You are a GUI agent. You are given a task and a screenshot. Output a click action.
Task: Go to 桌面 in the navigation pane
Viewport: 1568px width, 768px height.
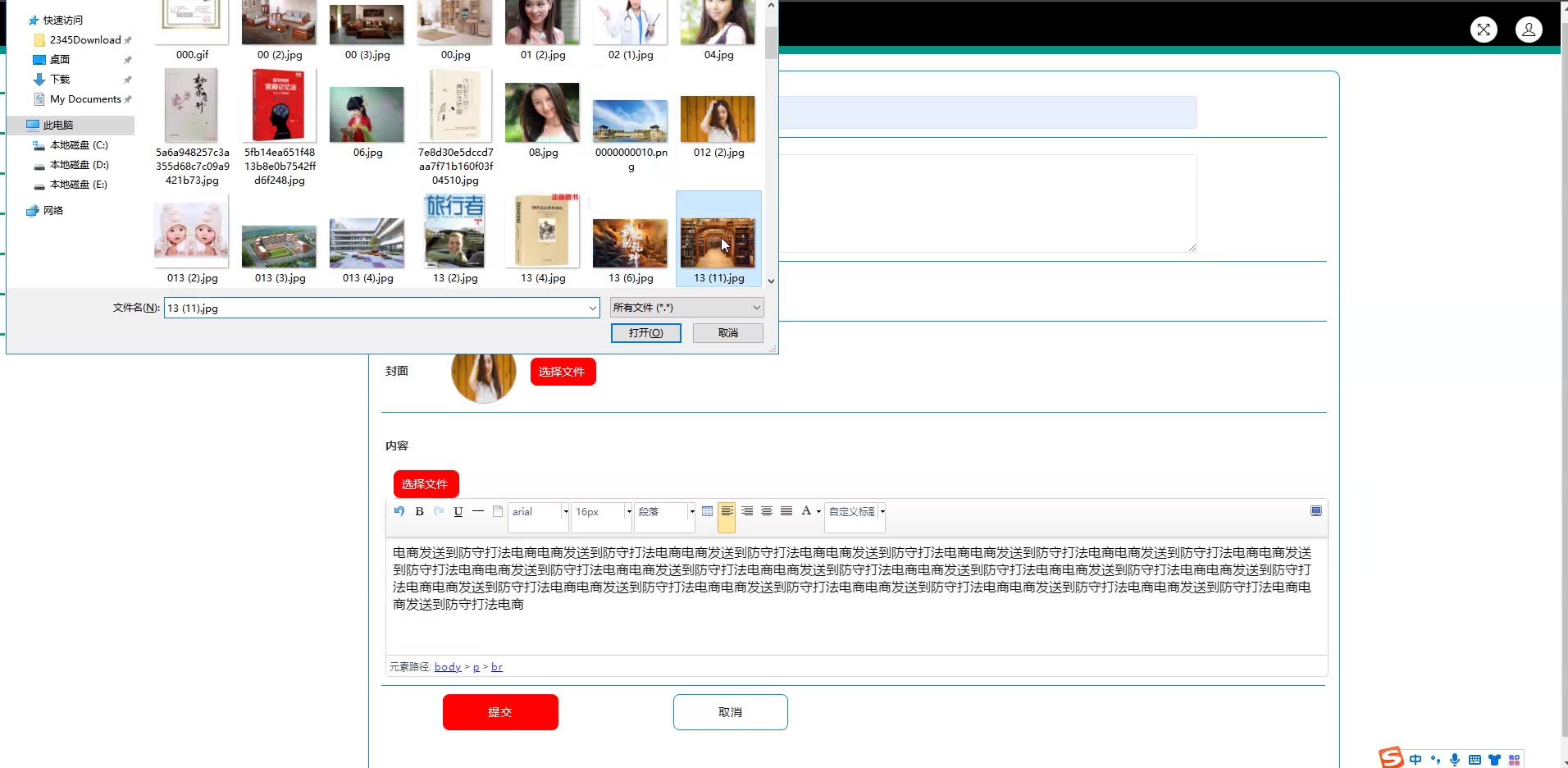[60, 59]
